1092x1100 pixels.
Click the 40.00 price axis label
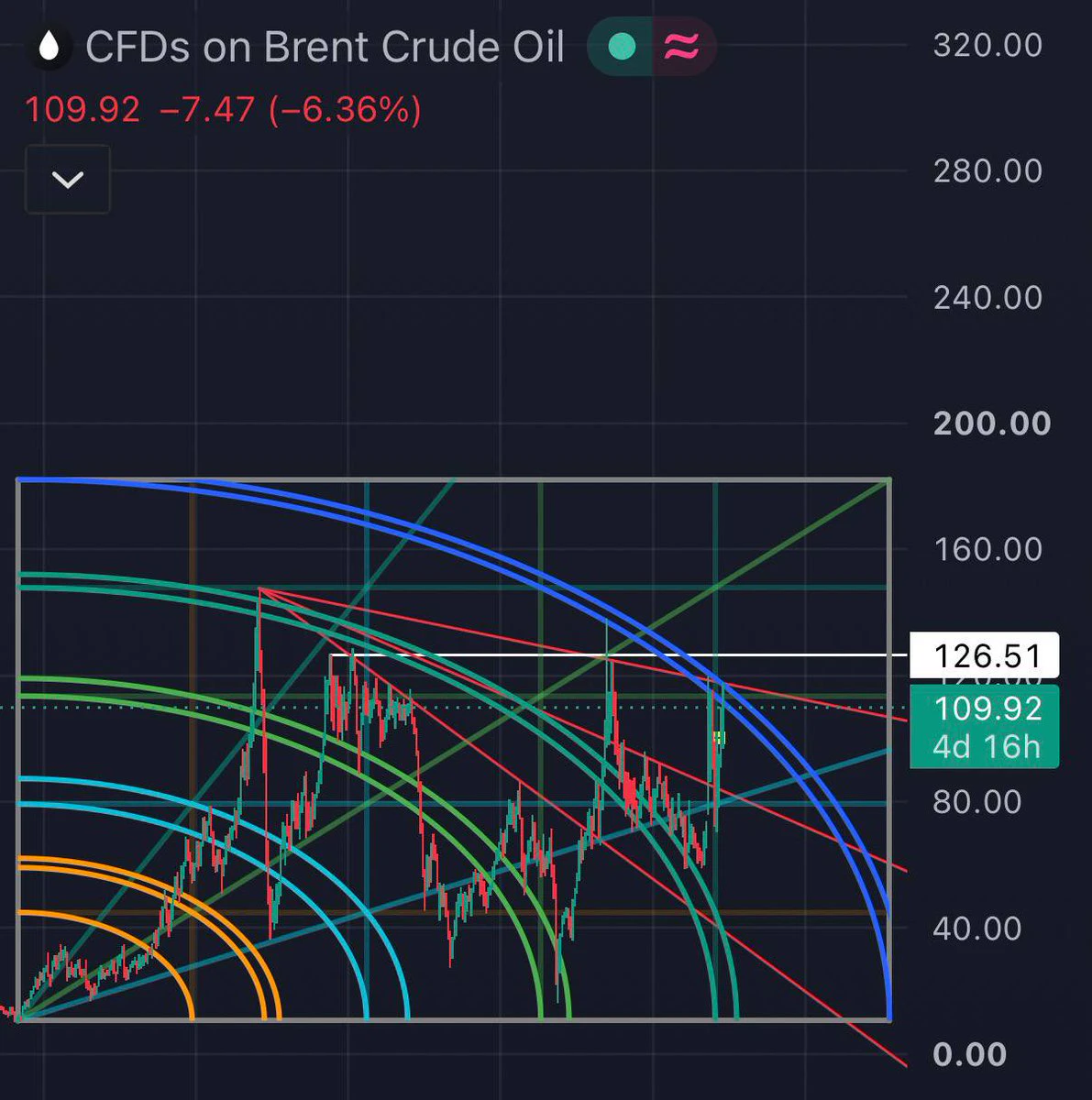click(x=977, y=929)
